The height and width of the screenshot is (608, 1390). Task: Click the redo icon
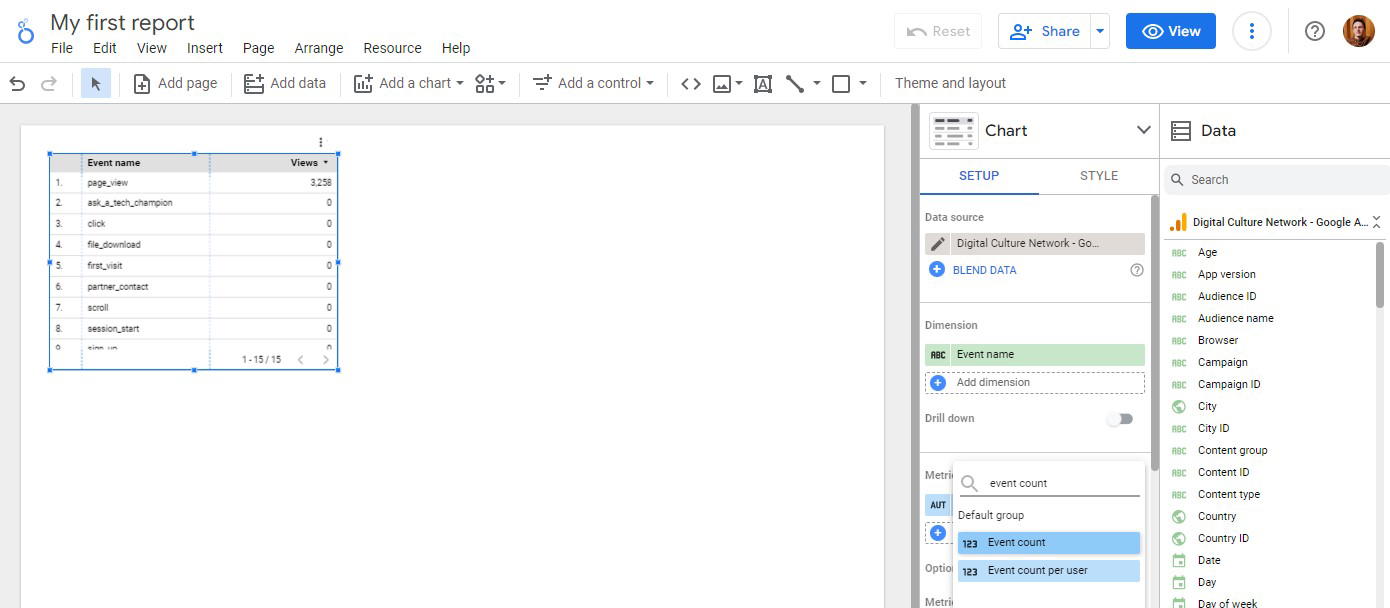click(47, 83)
